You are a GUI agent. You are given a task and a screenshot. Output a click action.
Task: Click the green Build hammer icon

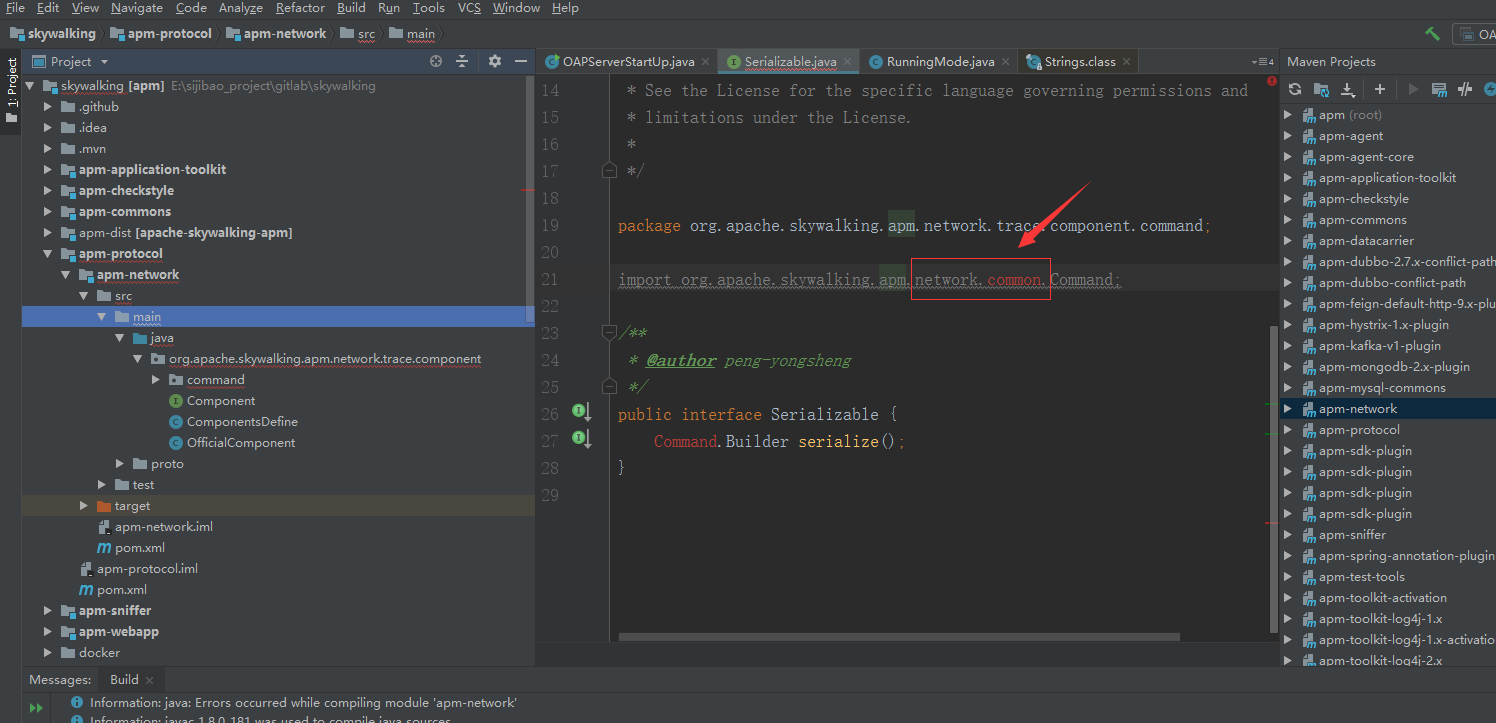(x=1433, y=33)
